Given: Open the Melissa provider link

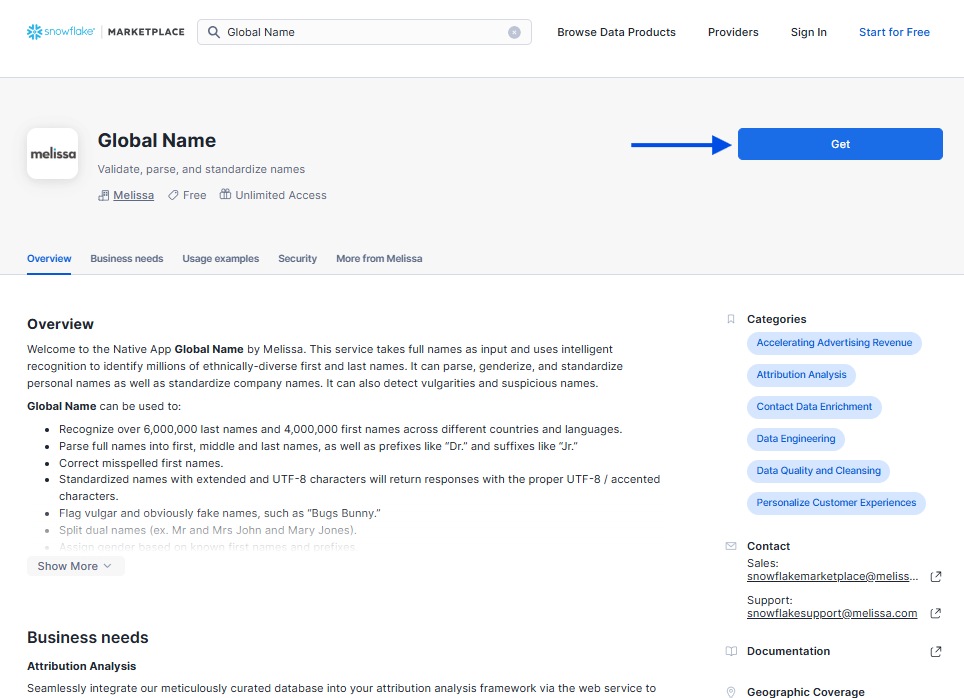Looking at the screenshot, I should click(133, 195).
